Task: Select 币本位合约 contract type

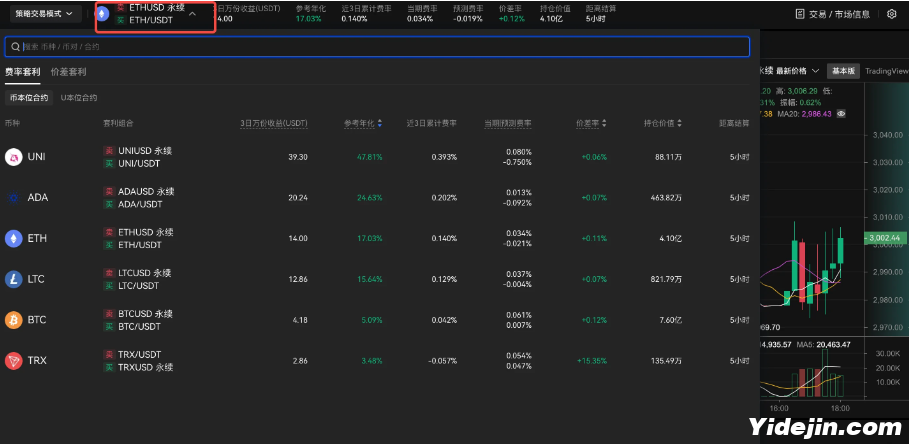Action: pyautogui.click(x=29, y=98)
